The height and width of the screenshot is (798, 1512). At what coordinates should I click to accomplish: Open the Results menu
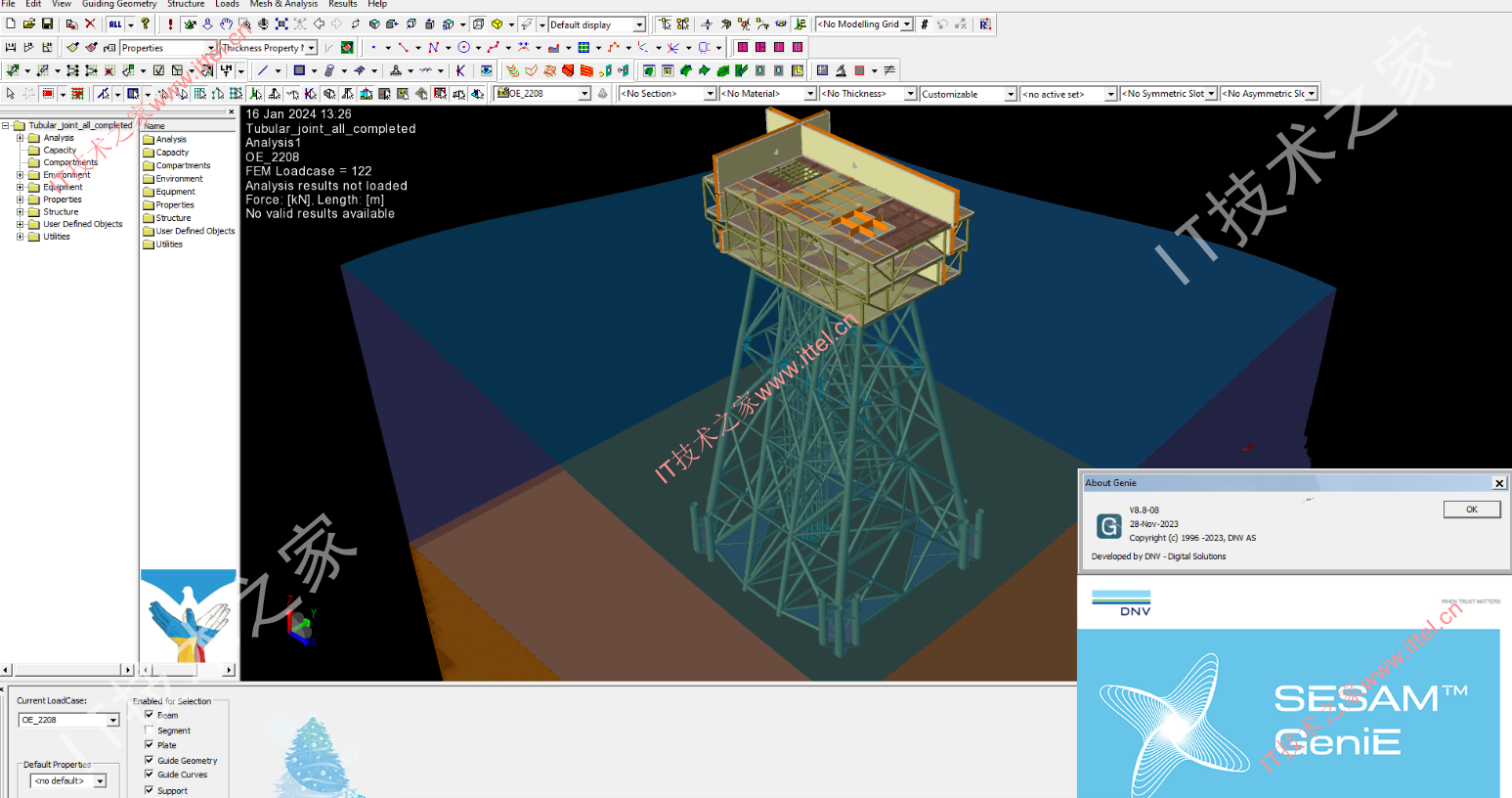pos(342,4)
